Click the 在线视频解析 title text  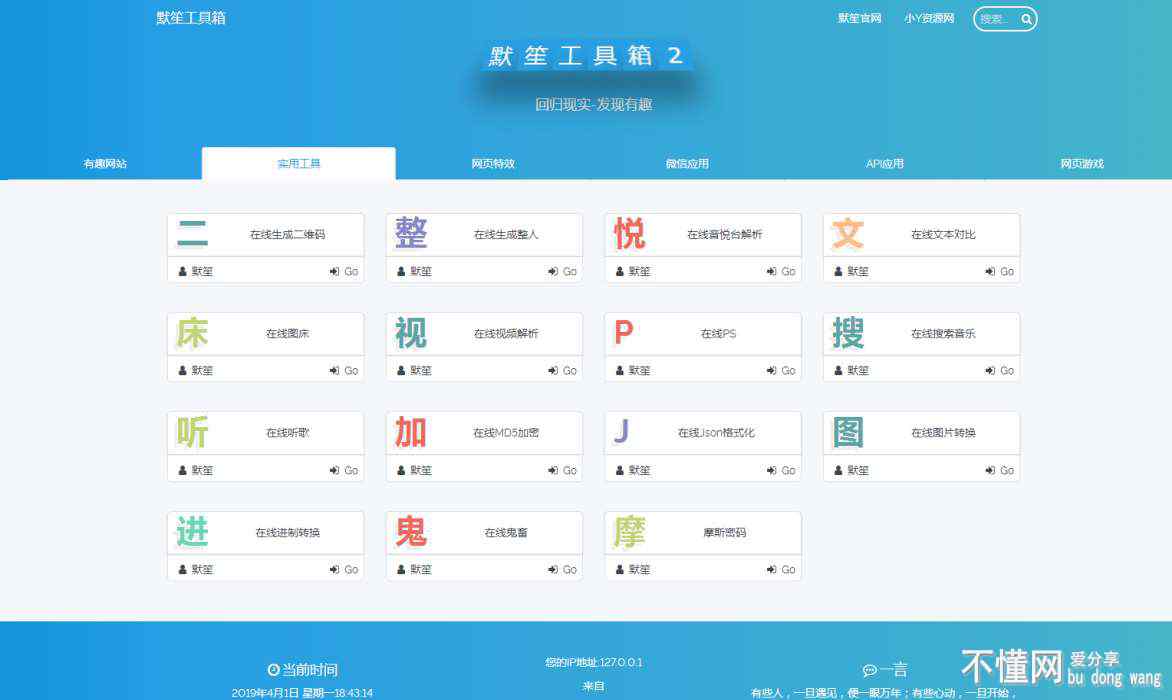point(506,334)
